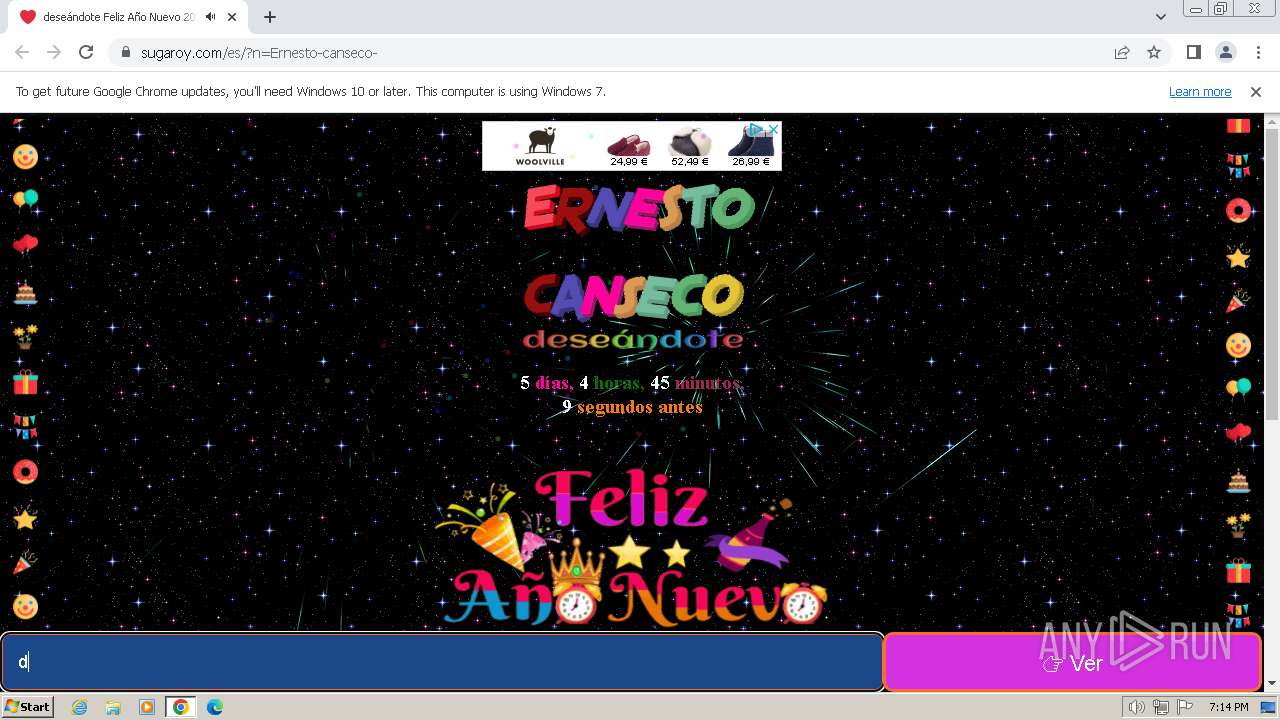Screen dimensions: 1280x720
Task: Go forward to the next page
Action: 54,52
